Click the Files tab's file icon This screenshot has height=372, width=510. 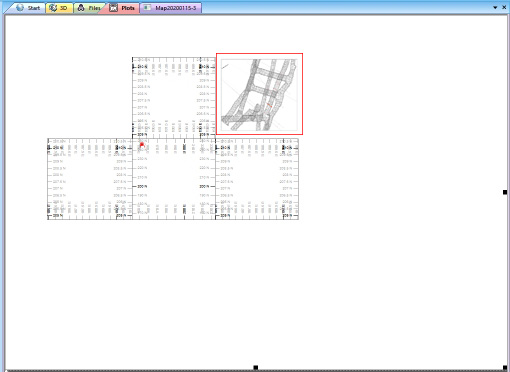tap(81, 8)
